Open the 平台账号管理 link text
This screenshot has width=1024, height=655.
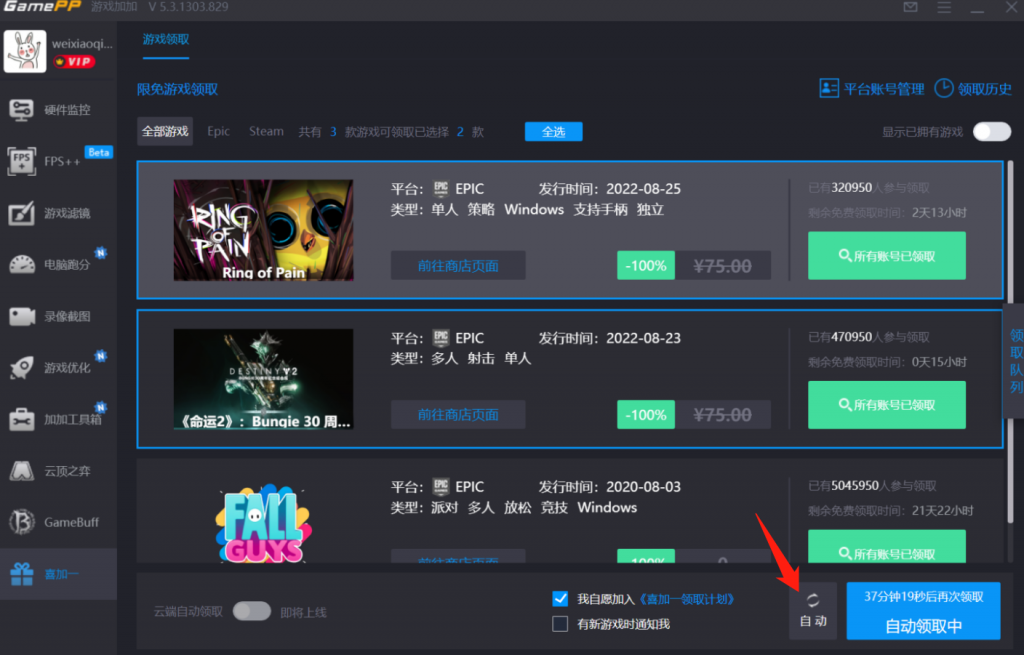point(884,89)
